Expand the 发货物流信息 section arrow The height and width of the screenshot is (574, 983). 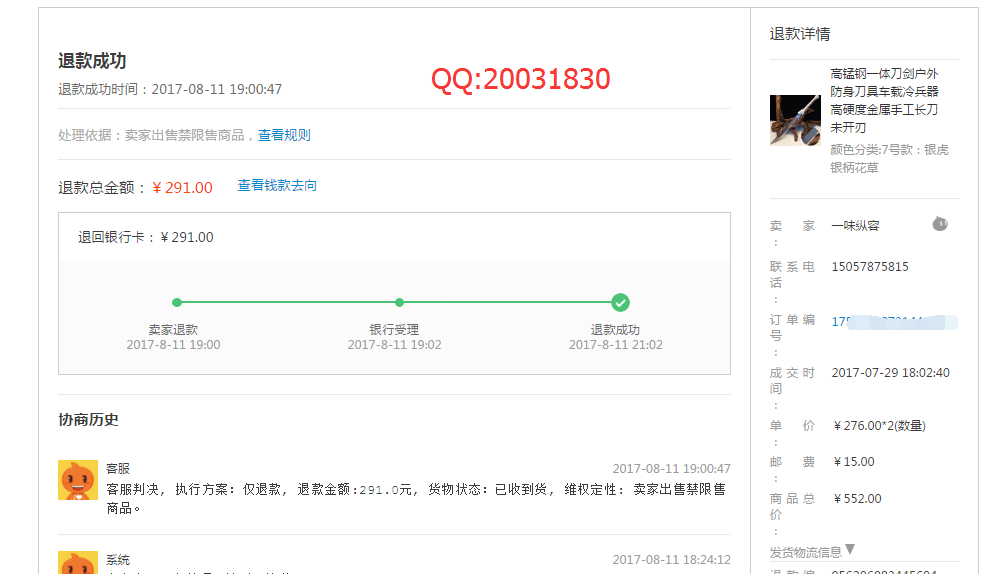coord(850,549)
